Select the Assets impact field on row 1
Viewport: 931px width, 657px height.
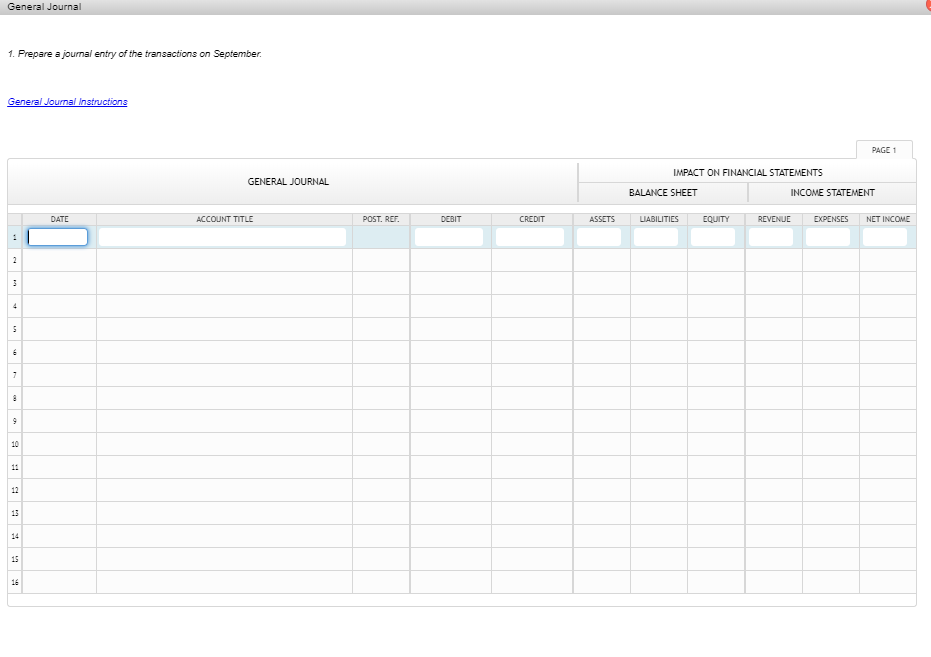(x=599, y=237)
